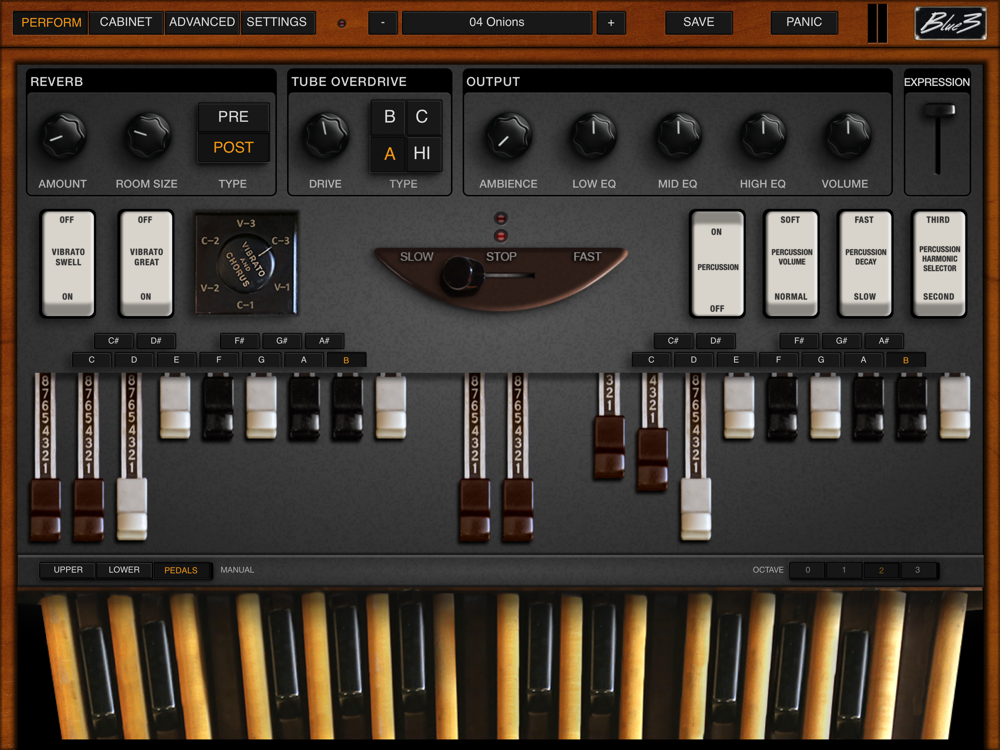Click the PANIC button
Image resolution: width=1000 pixels, height=750 pixels.
click(x=804, y=22)
